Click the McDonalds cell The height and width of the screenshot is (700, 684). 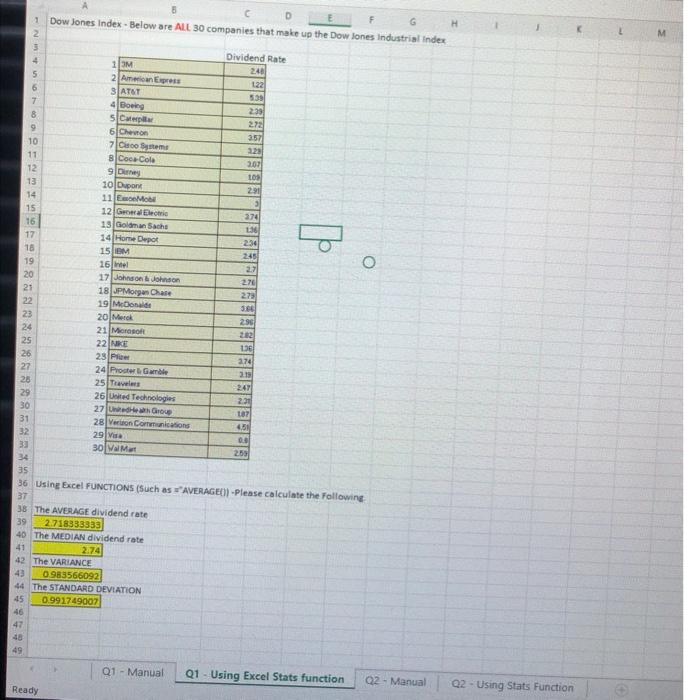[x=163, y=305]
